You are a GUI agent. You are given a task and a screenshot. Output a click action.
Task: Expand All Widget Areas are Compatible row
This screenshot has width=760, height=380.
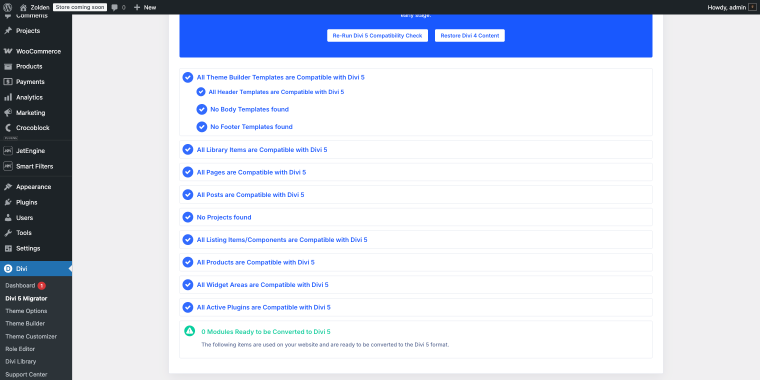(x=416, y=285)
